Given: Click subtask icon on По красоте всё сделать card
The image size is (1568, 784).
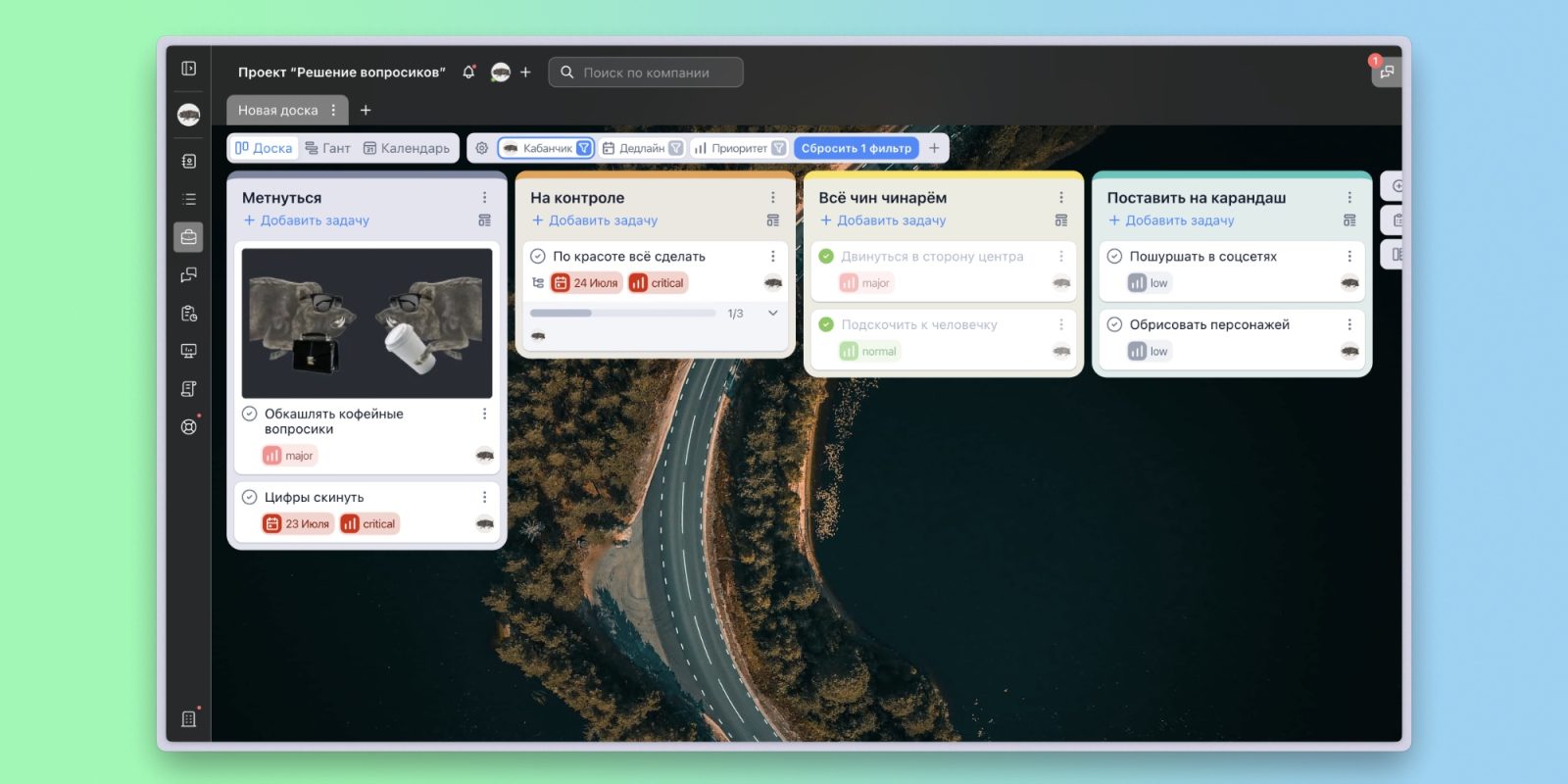Looking at the screenshot, I should pos(538,283).
